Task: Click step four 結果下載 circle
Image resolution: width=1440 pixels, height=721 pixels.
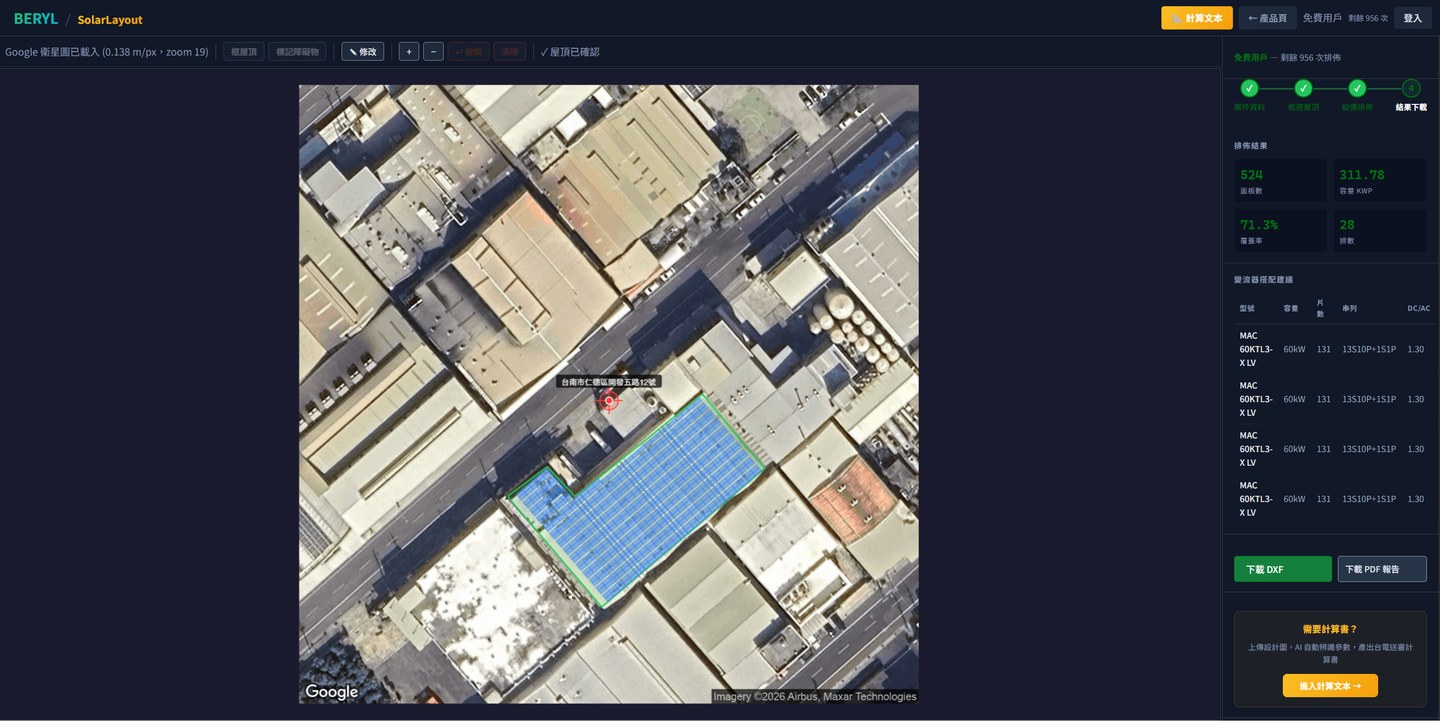Action: pos(1411,88)
